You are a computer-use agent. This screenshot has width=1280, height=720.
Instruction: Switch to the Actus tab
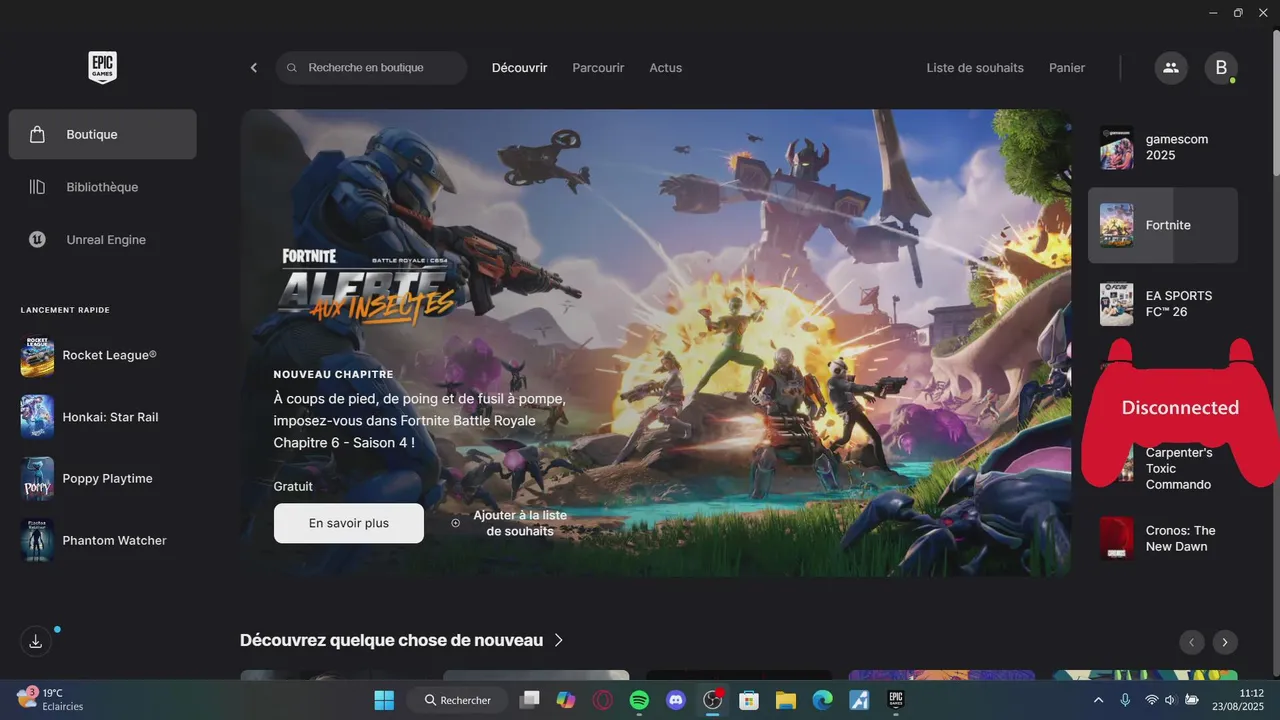pyautogui.click(x=665, y=68)
